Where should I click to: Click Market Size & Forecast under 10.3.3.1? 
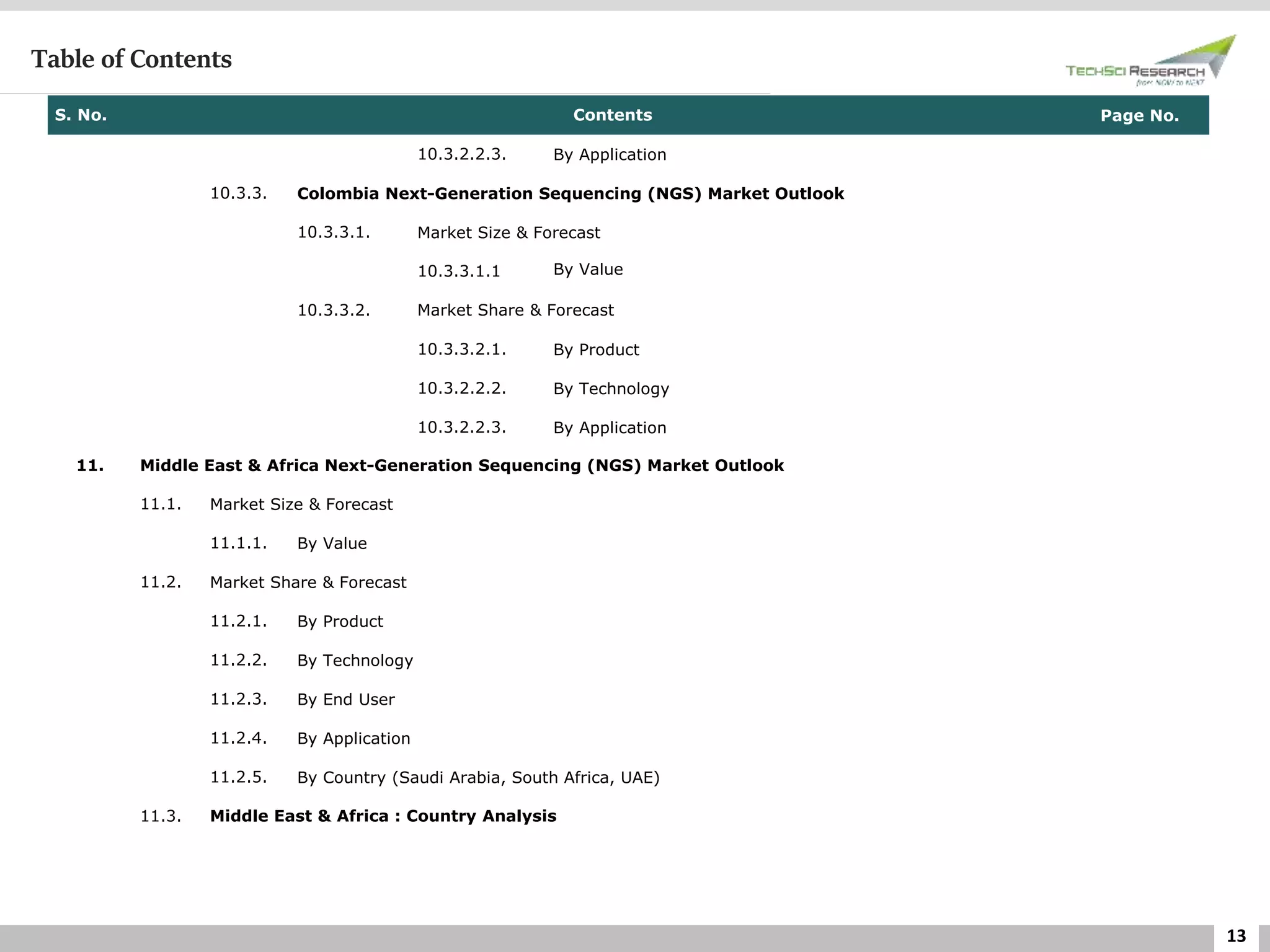(508, 233)
